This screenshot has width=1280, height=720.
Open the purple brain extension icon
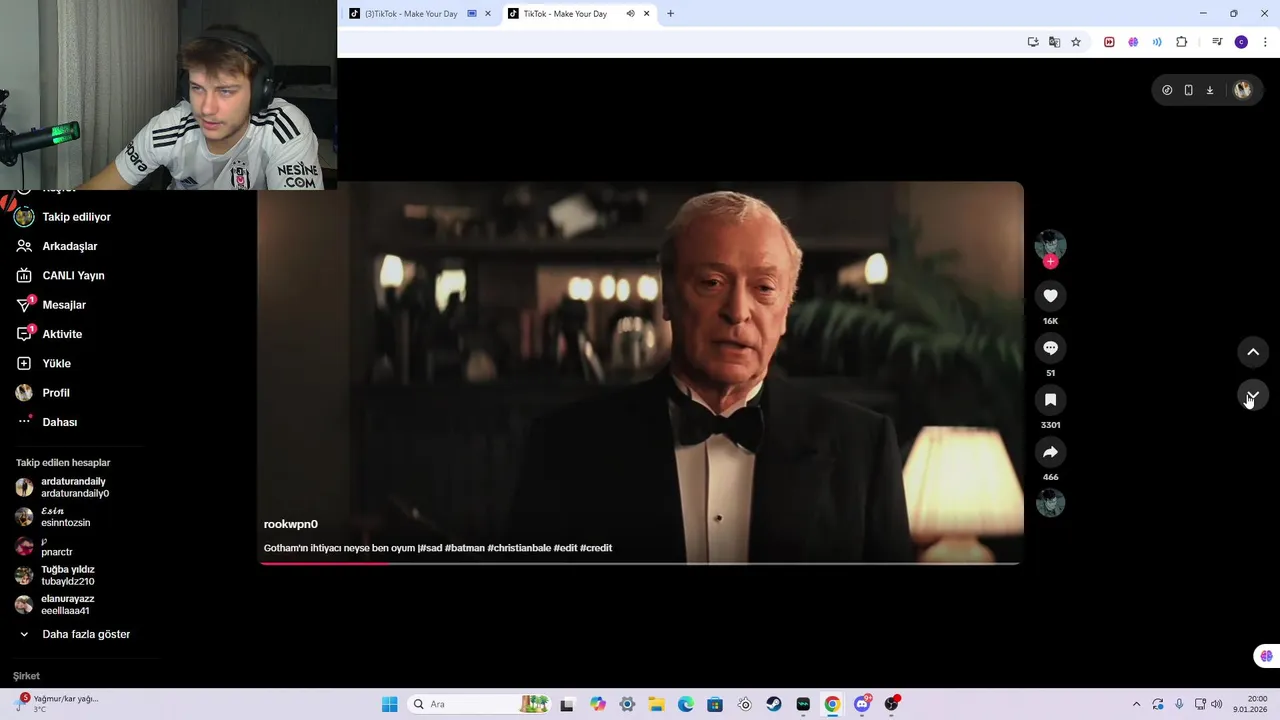(x=1133, y=42)
